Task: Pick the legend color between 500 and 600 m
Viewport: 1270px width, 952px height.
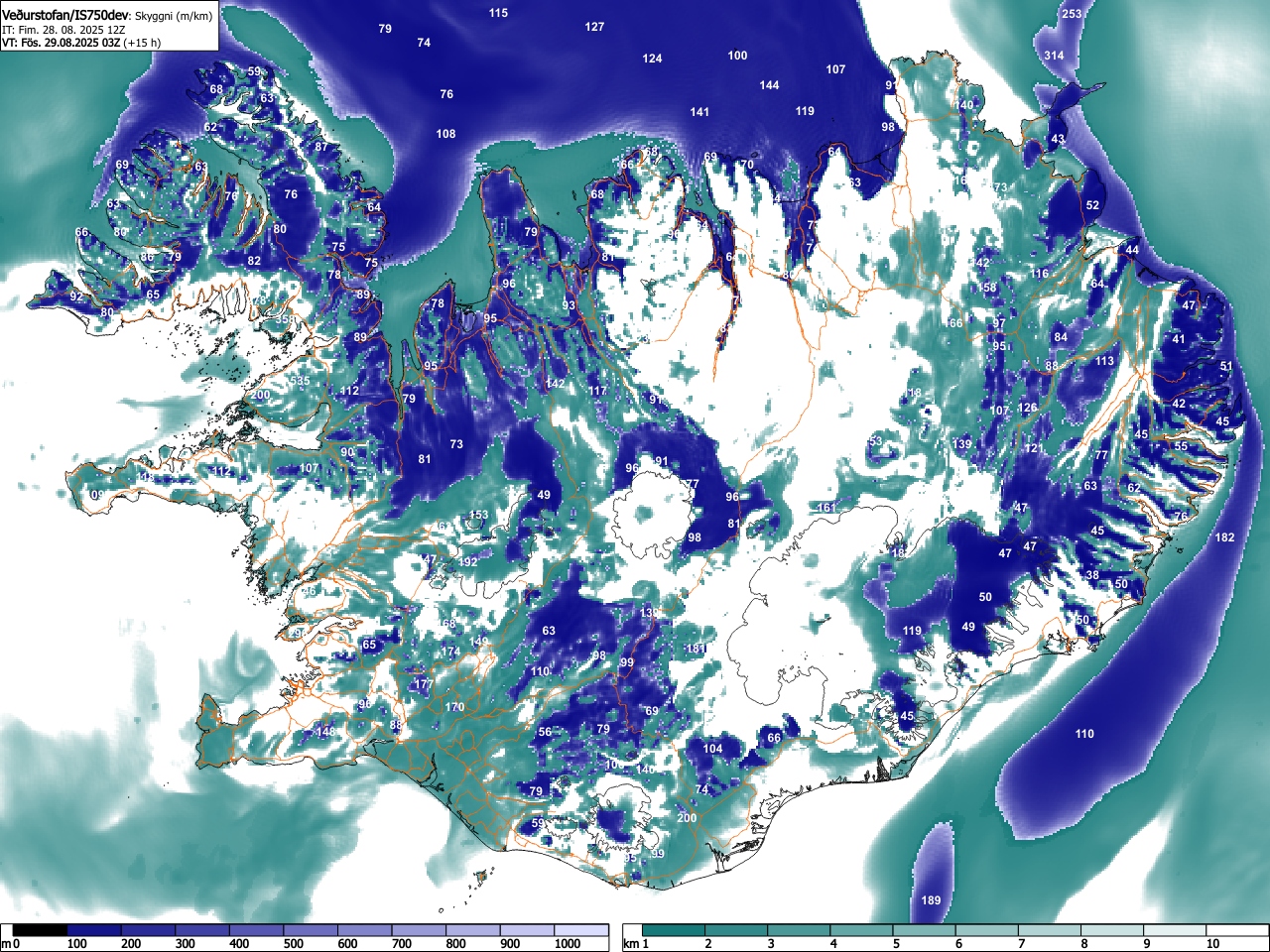Action: (311, 930)
